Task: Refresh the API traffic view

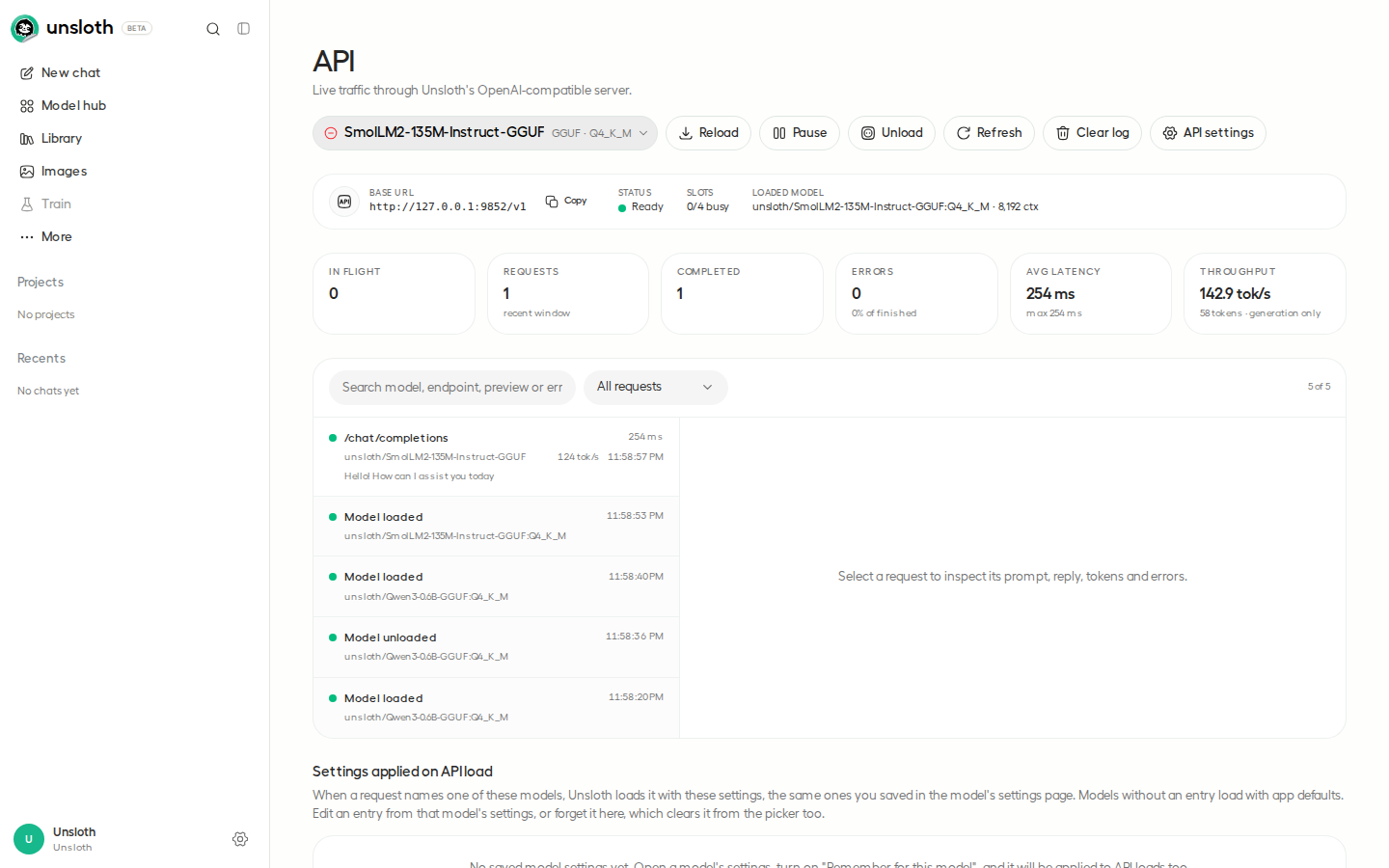Action: (x=989, y=133)
